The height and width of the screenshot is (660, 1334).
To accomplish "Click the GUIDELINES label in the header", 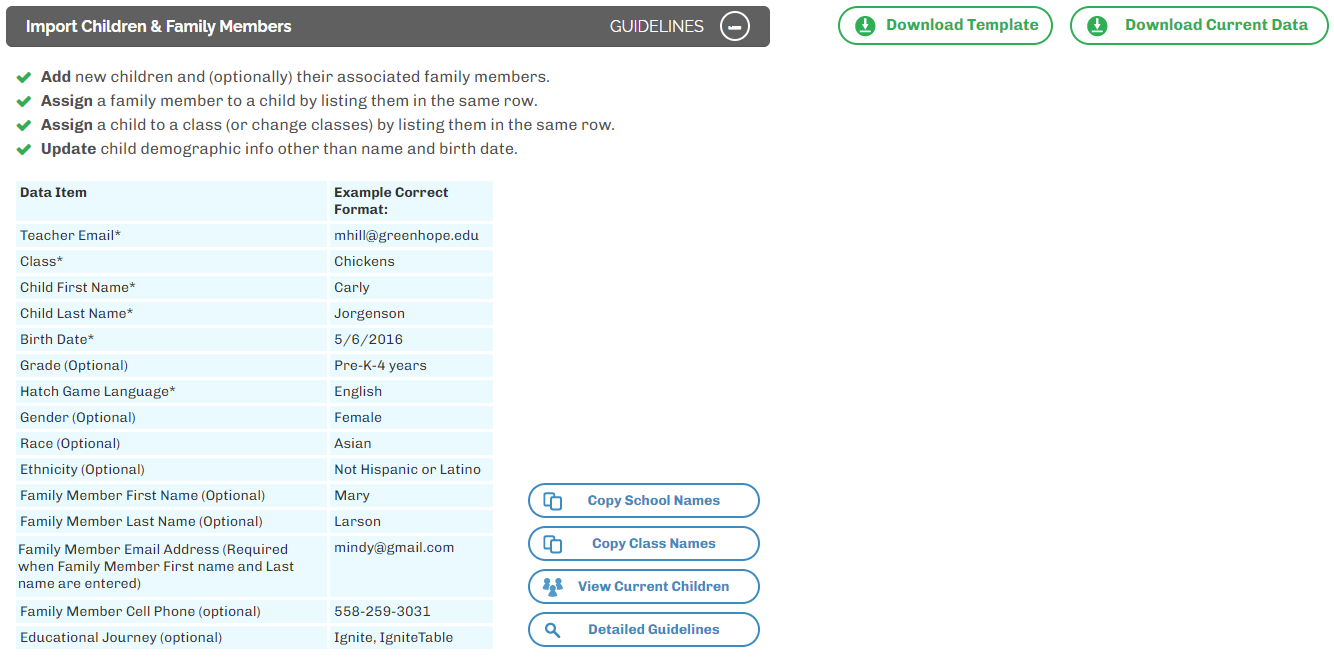I will [x=657, y=26].
